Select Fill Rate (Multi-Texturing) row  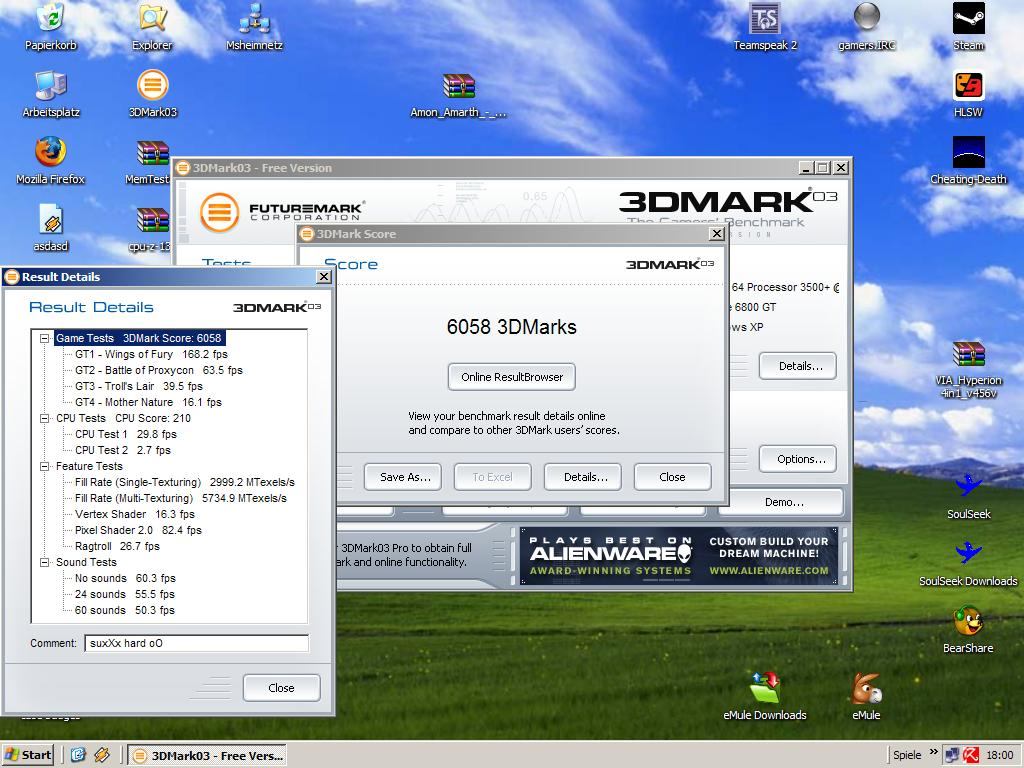click(x=181, y=498)
